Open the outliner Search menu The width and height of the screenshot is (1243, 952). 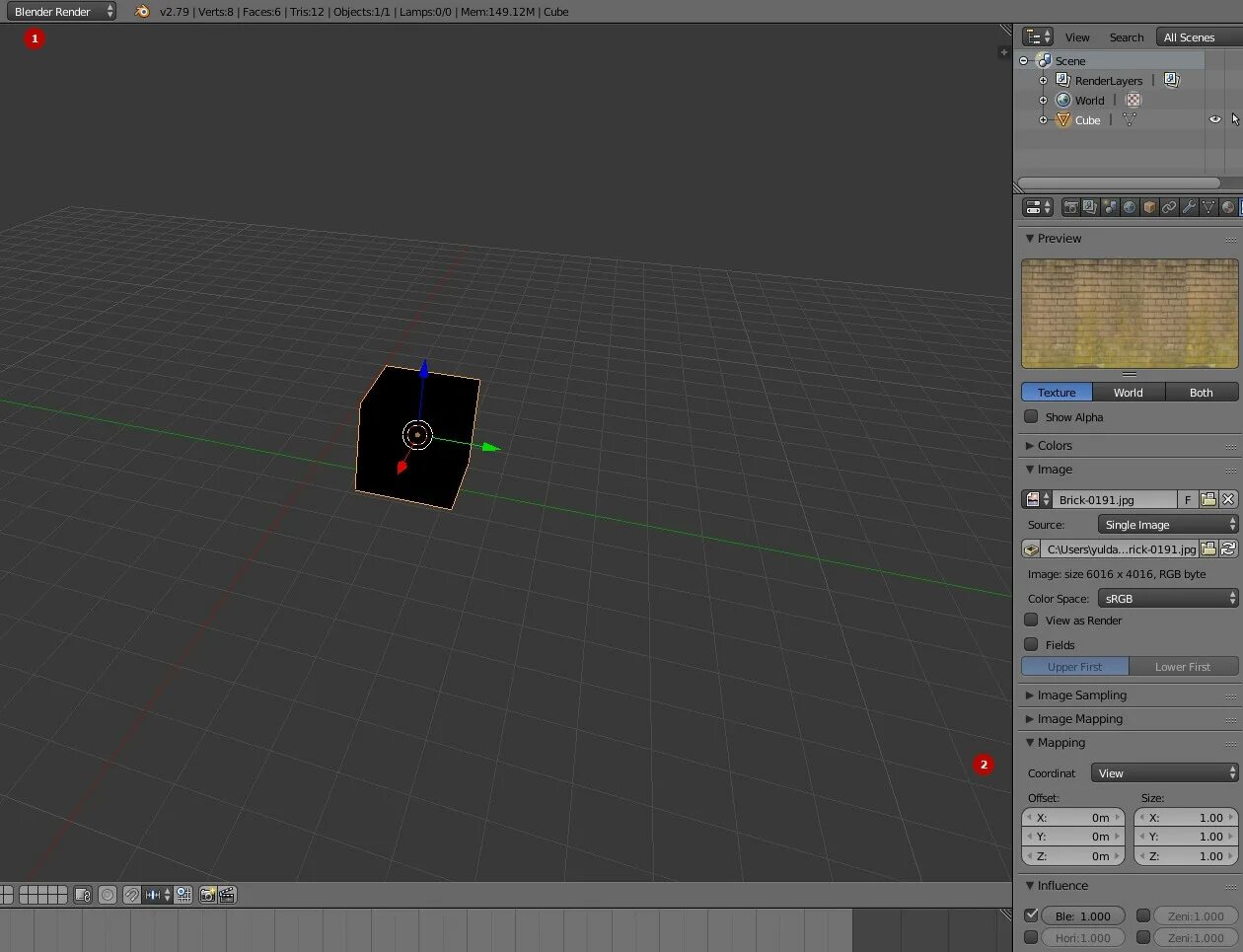click(1127, 37)
